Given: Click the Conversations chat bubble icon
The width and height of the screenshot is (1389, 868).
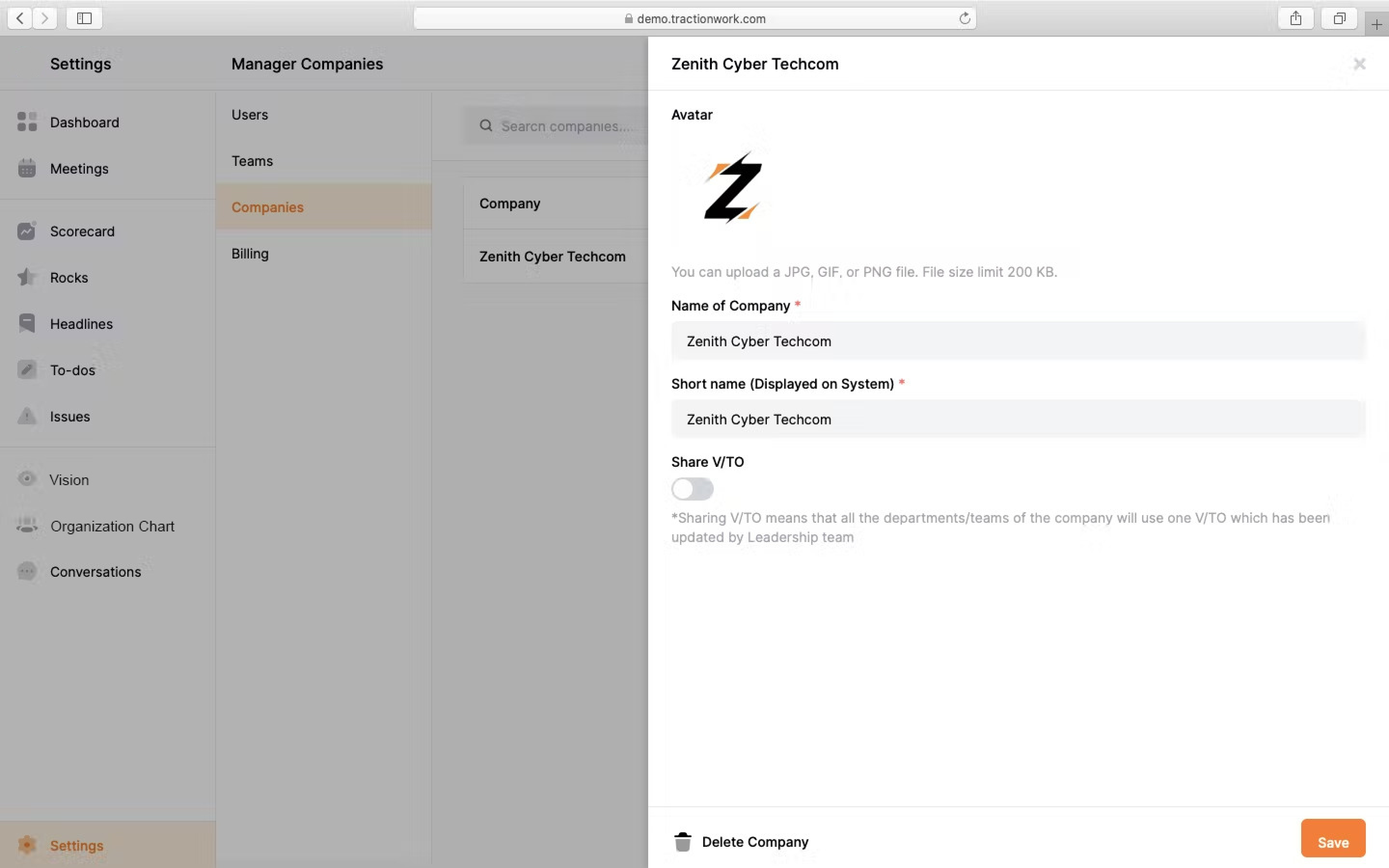Looking at the screenshot, I should coord(27,571).
